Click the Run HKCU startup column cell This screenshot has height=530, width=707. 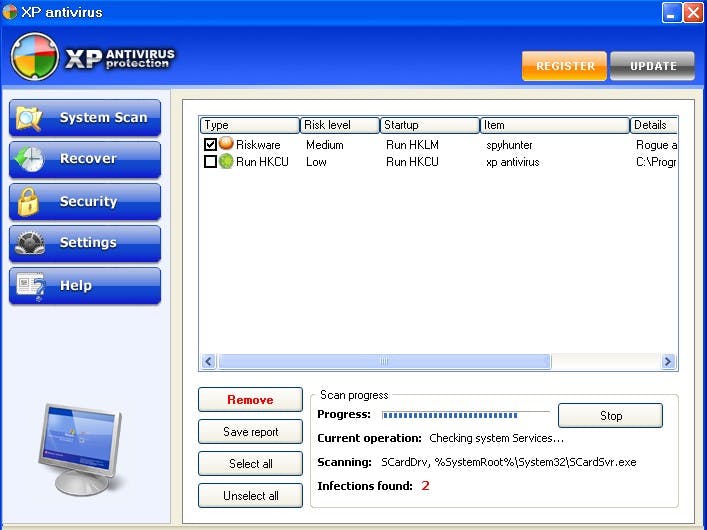[x=412, y=162]
